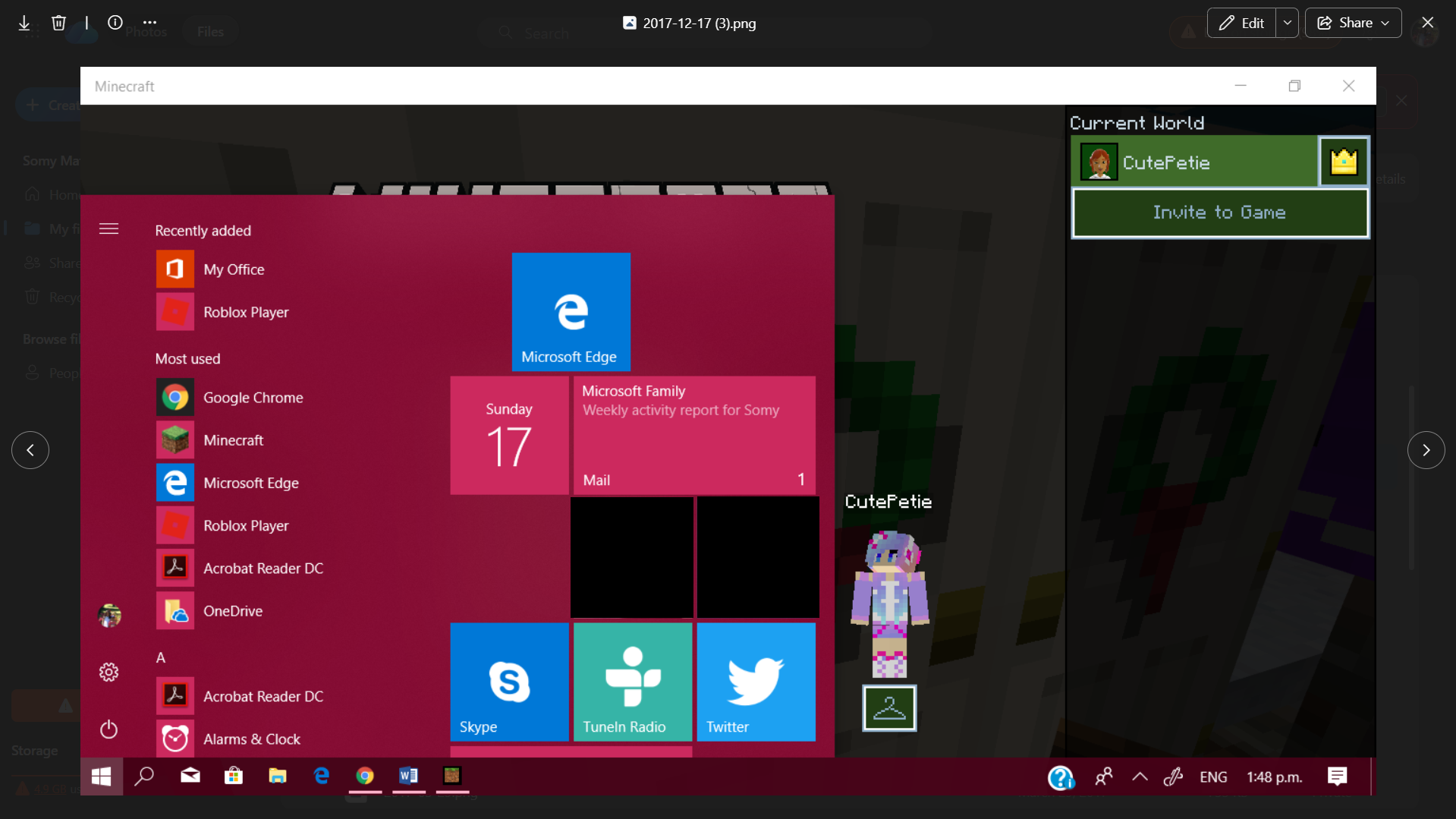Switch to Chrome in the taskbar
The width and height of the screenshot is (1456, 819).
[x=365, y=776]
